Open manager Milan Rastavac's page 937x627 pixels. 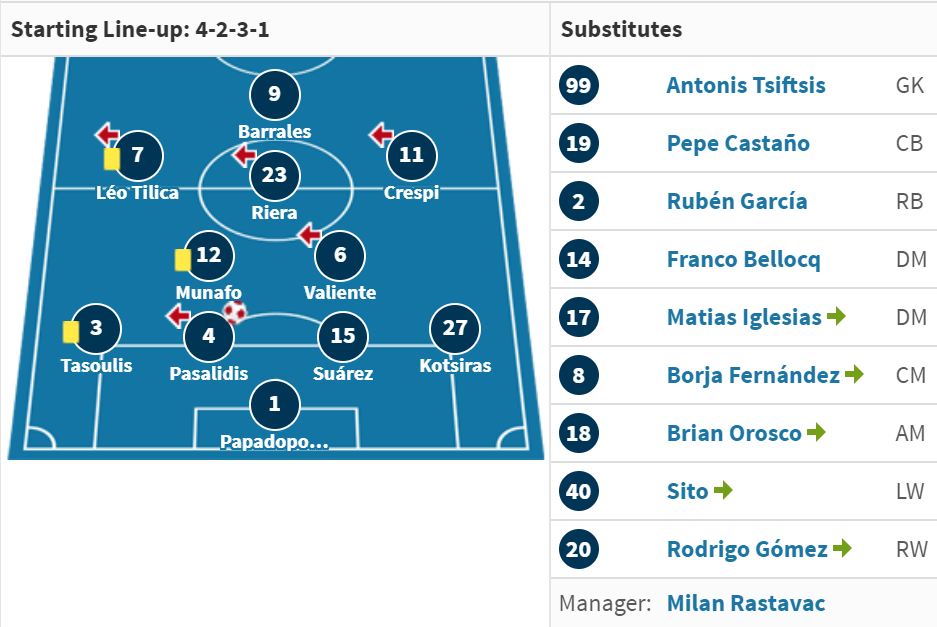tap(746, 603)
